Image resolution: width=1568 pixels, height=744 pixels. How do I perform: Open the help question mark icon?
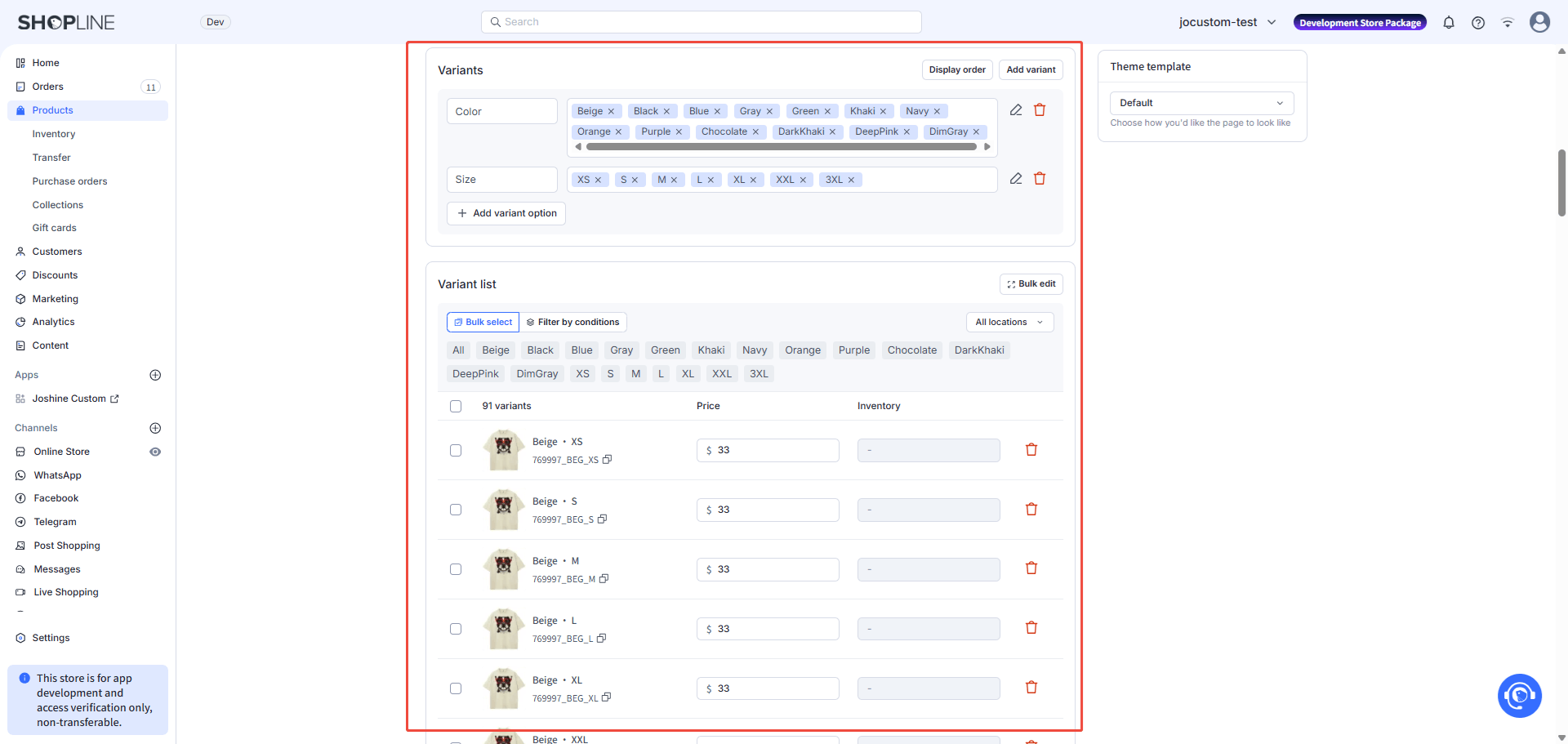tap(1478, 23)
